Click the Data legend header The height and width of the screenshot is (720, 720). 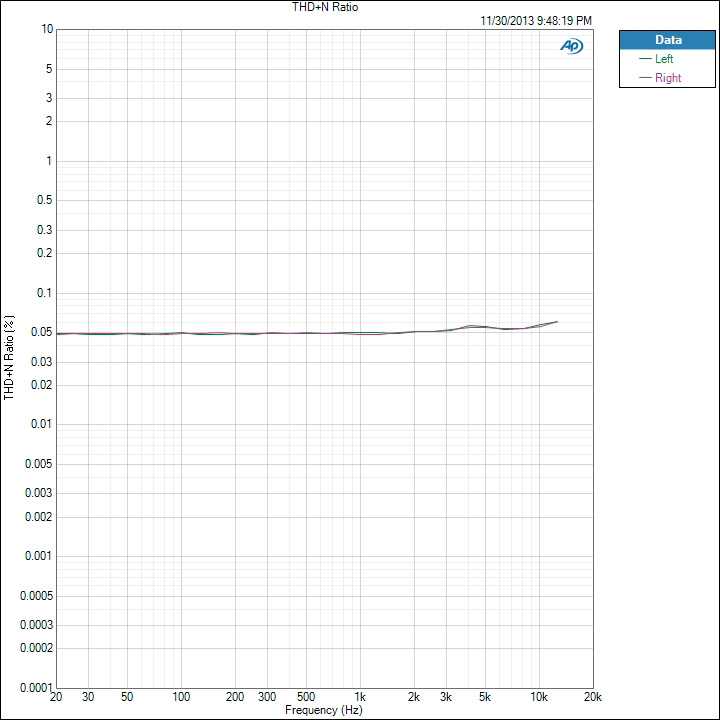668,40
